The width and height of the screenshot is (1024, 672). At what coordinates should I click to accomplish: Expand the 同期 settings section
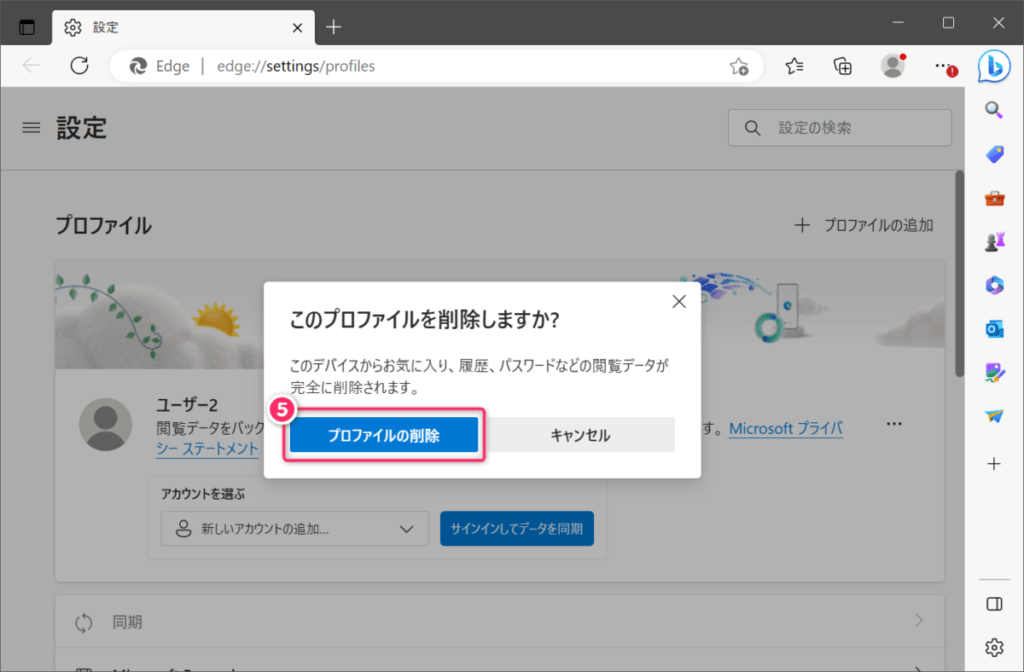coord(497,622)
